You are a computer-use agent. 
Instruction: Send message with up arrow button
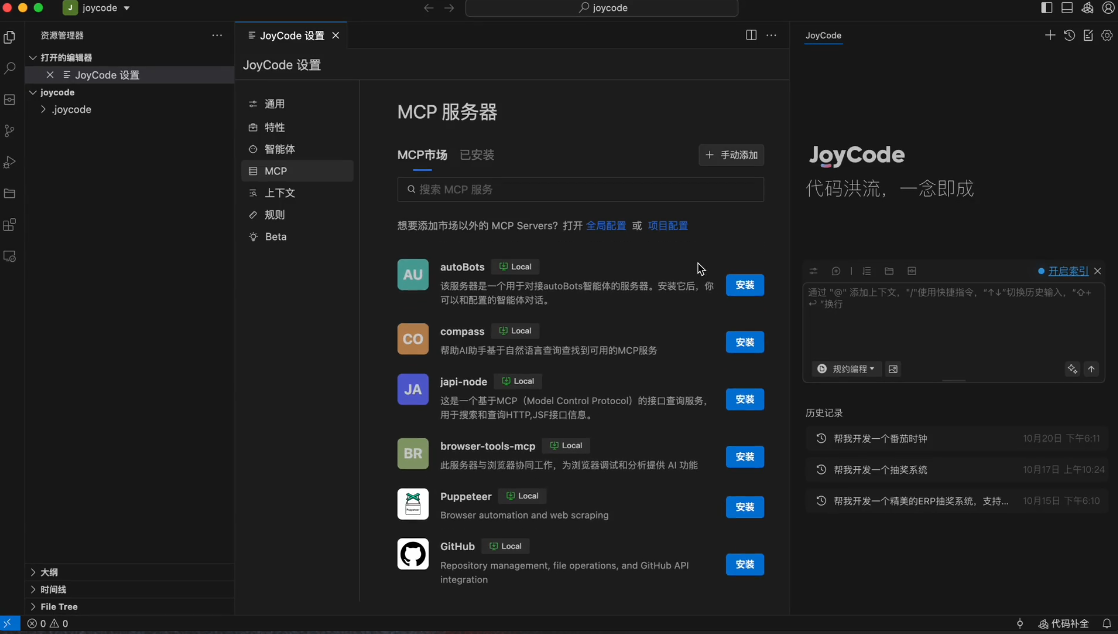point(1091,369)
